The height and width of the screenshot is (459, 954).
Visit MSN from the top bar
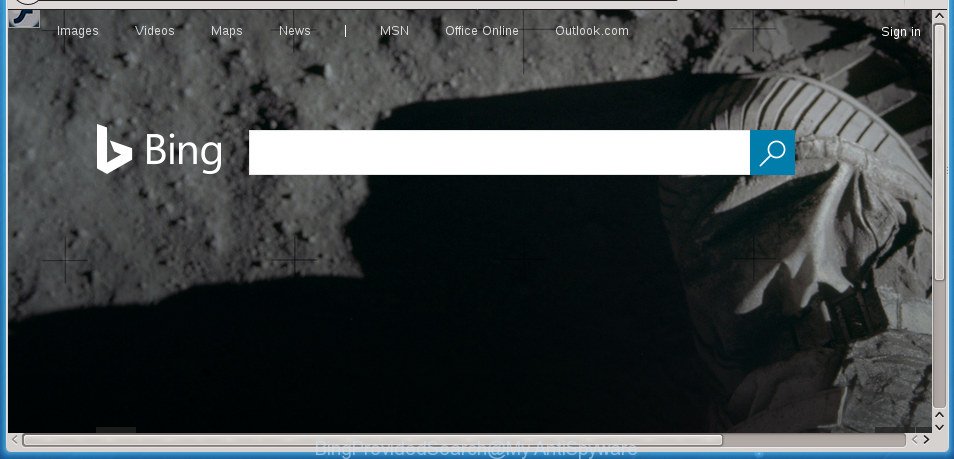coord(394,31)
